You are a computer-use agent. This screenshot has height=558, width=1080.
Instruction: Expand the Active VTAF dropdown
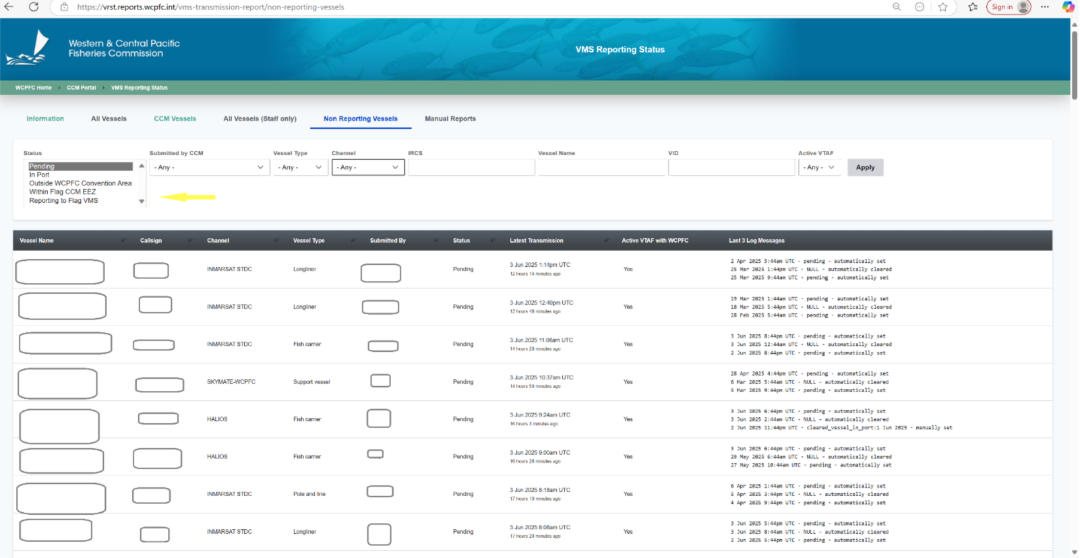tap(818, 168)
